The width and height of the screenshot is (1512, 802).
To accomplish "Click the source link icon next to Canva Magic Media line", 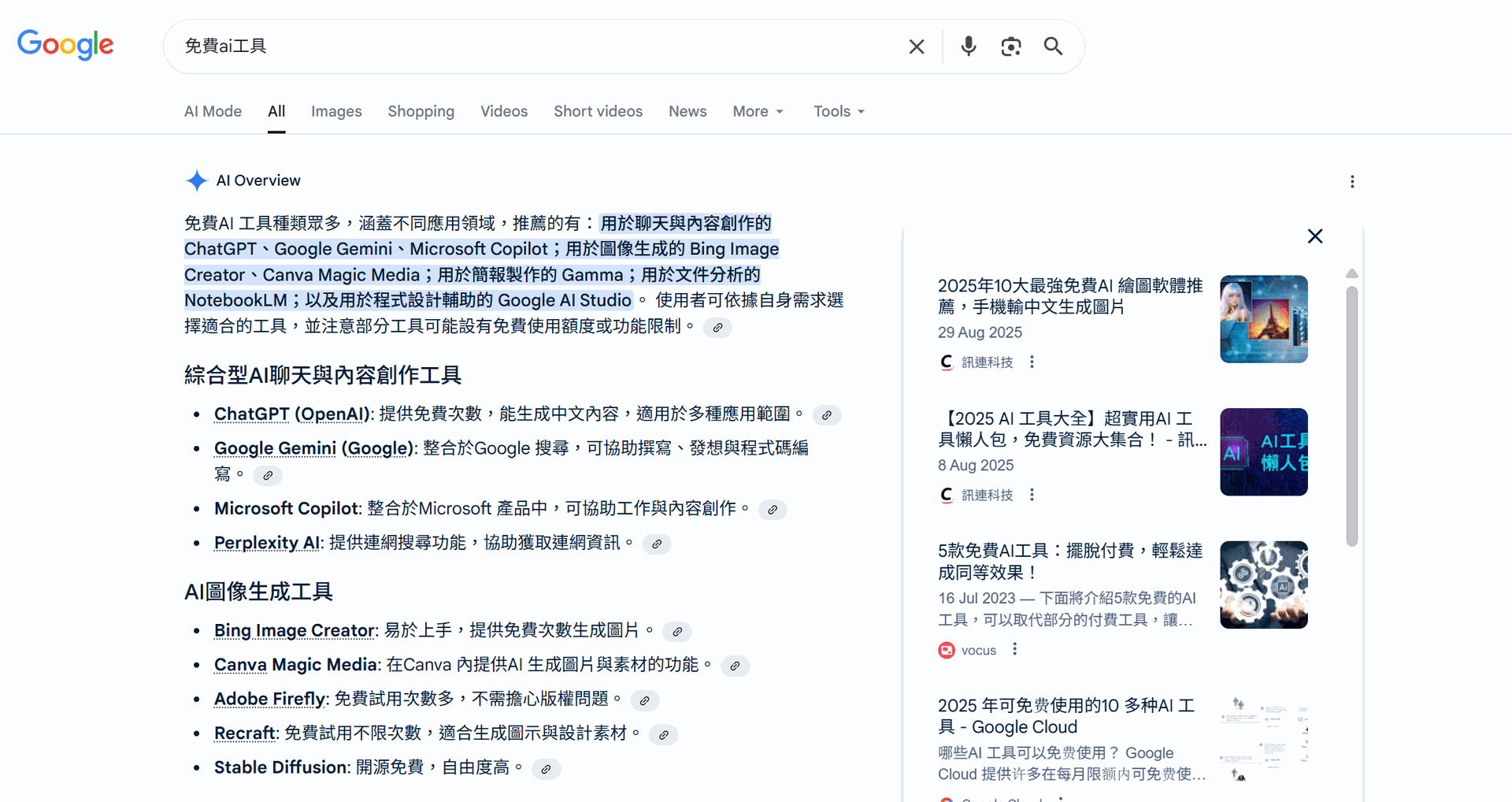I will click(735, 666).
